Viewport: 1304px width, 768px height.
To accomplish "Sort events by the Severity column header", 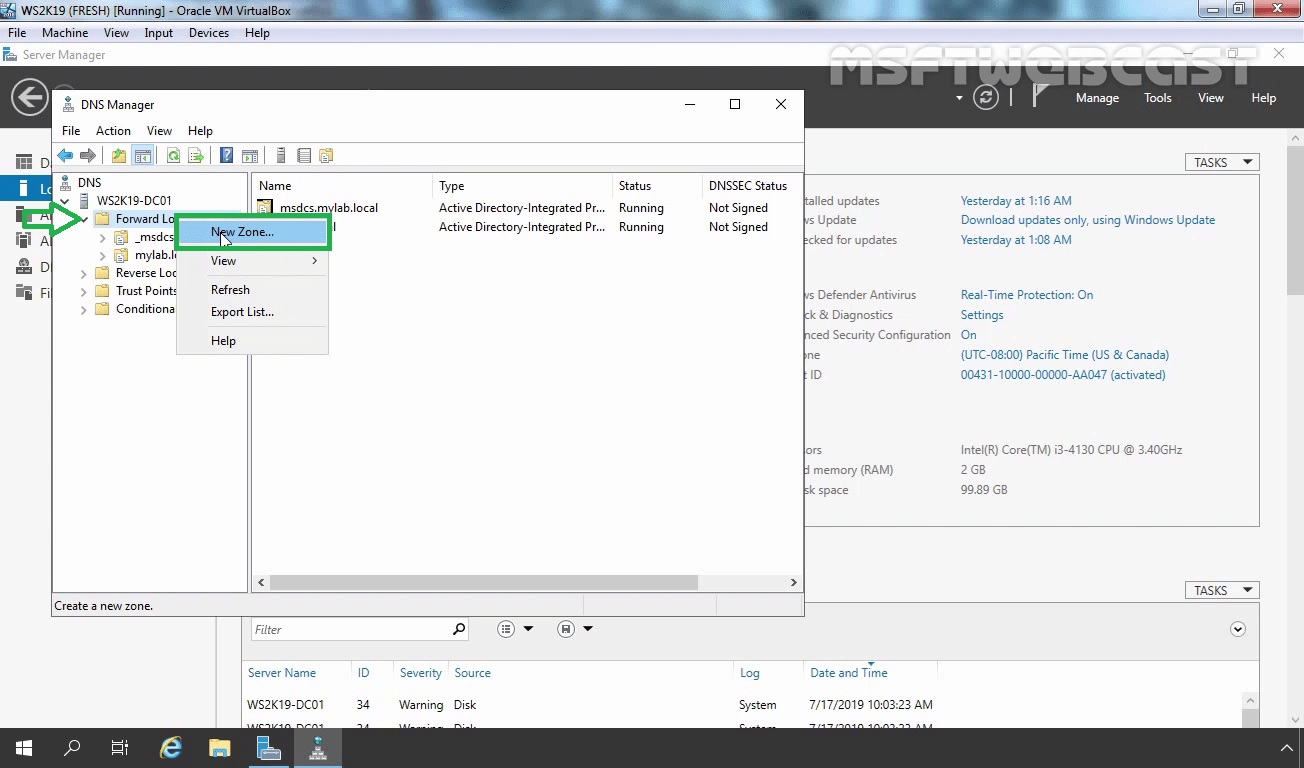I will (420, 673).
